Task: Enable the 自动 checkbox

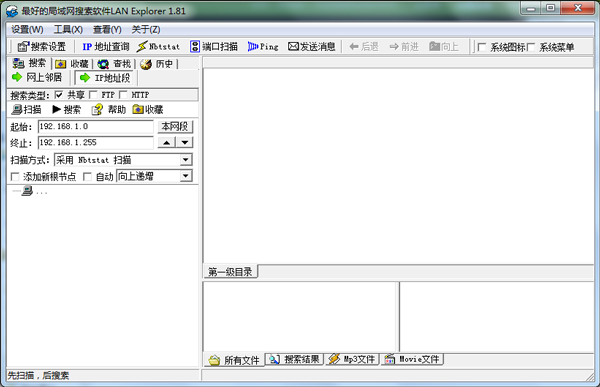Action: [87, 176]
